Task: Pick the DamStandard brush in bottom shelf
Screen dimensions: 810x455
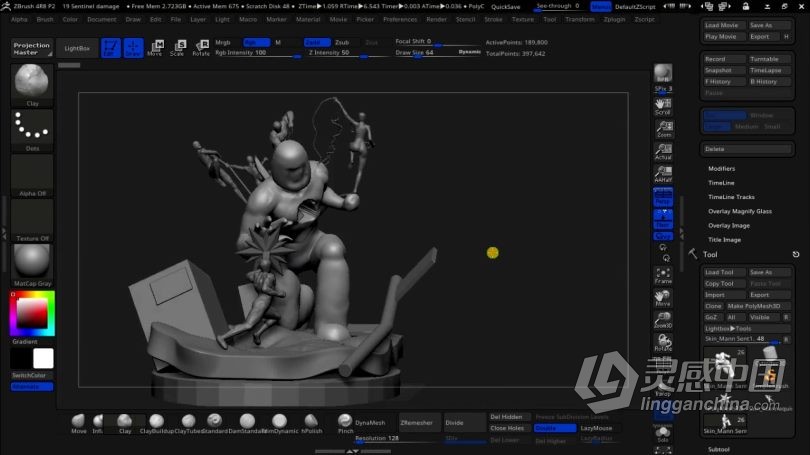Action: 247,423
